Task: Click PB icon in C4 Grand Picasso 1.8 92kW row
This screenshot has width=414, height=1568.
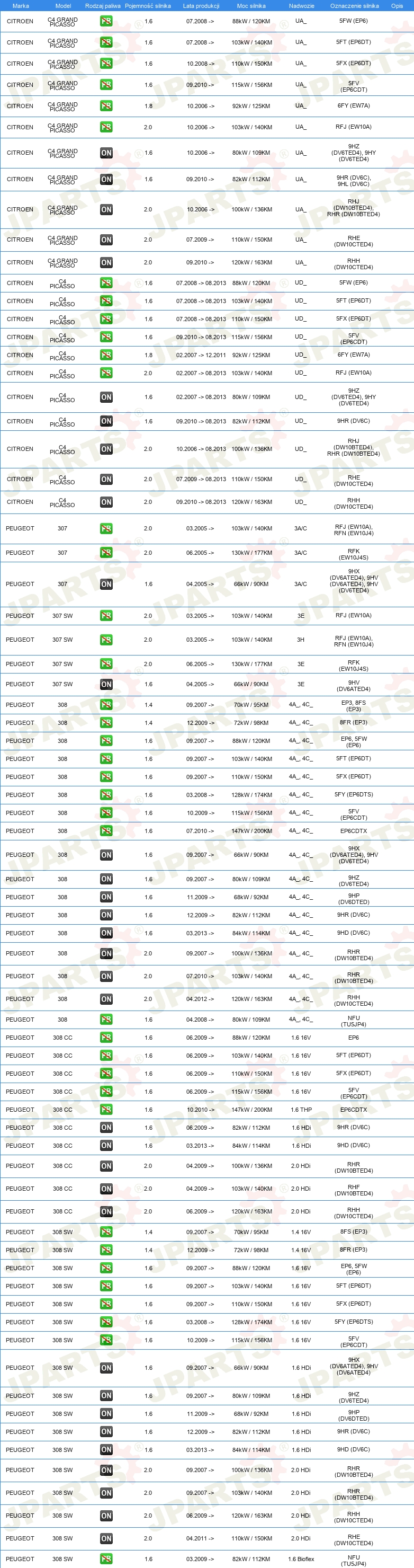Action: pyautogui.click(x=106, y=106)
